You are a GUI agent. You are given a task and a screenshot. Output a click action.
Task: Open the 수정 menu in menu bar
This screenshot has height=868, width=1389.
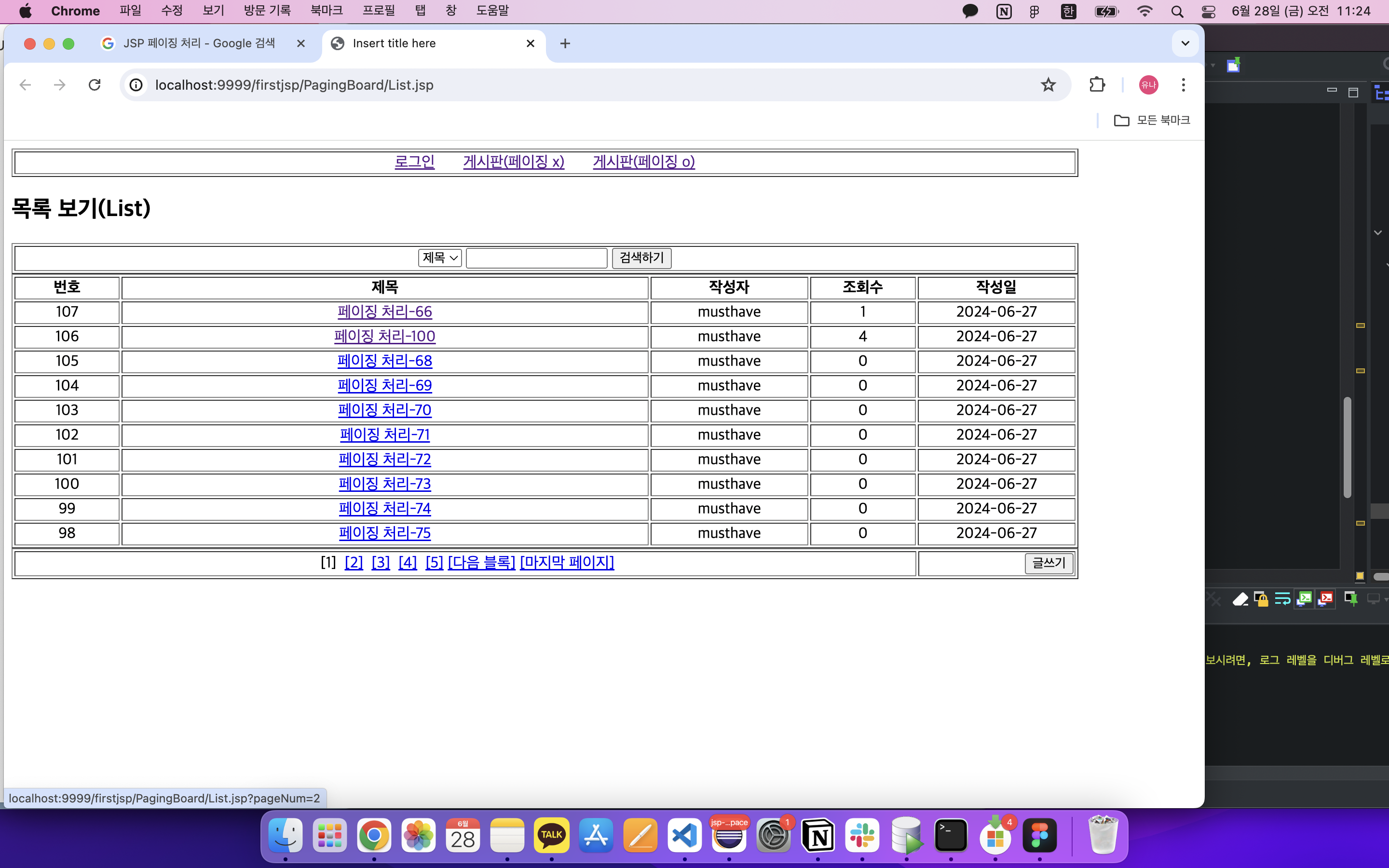[172, 11]
